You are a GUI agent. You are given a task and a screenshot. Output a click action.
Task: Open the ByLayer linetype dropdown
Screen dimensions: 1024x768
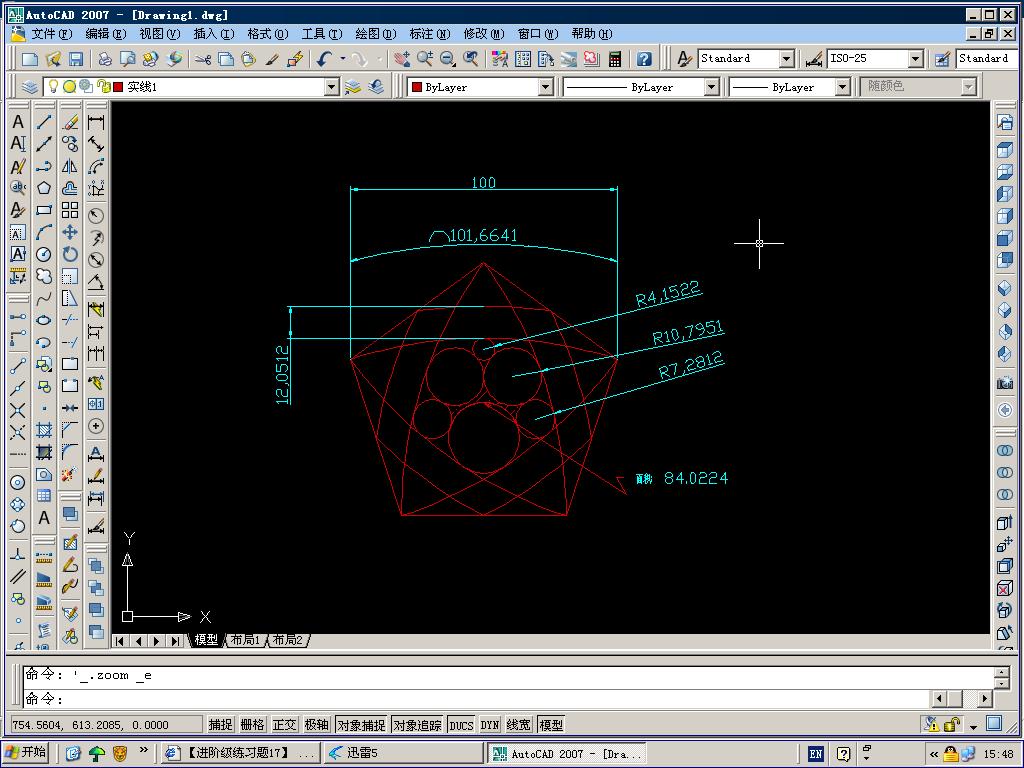712,87
